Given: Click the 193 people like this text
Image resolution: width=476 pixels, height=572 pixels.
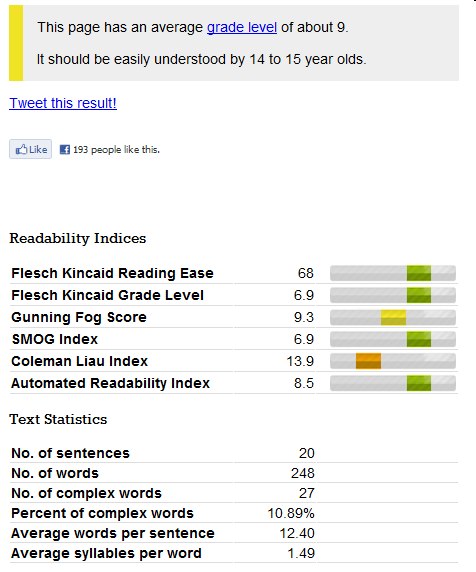Looking at the screenshot, I should pyautogui.click(x=116, y=150).
